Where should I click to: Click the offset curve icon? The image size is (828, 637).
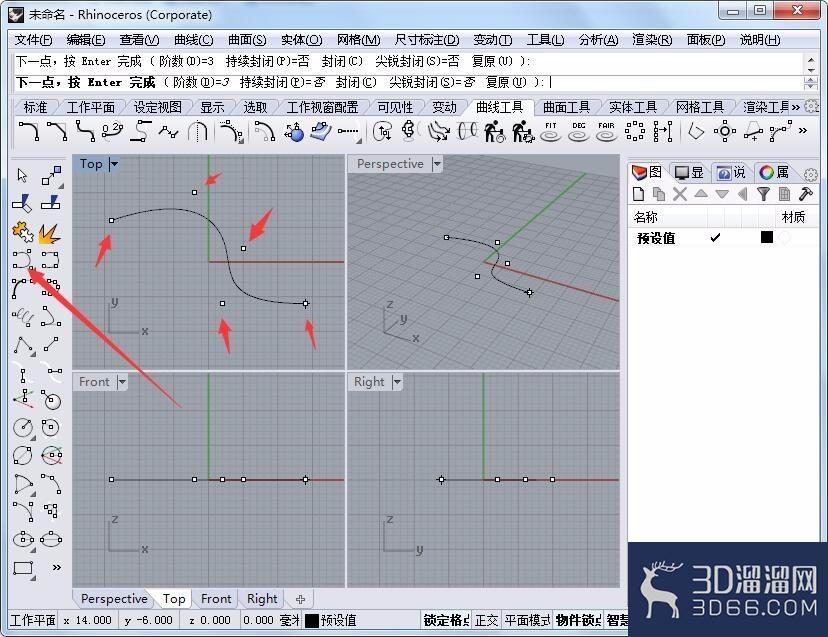click(265, 132)
